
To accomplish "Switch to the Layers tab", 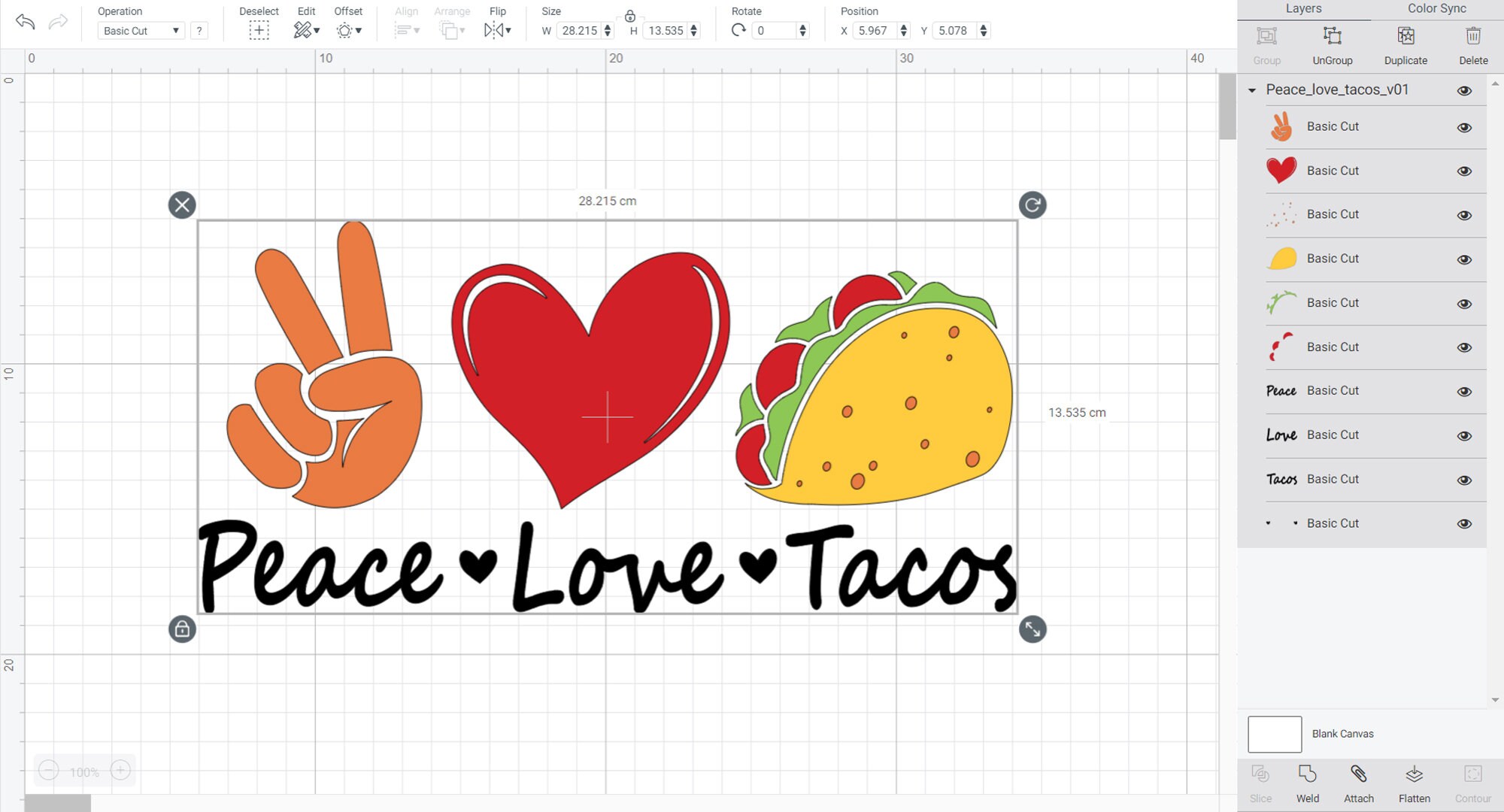I will (1304, 8).
